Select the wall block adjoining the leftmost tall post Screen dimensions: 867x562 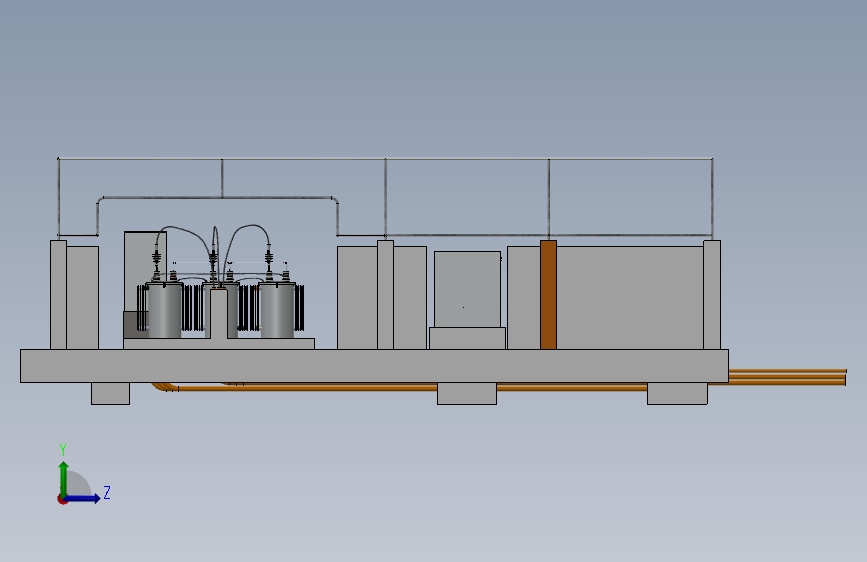click(82, 298)
